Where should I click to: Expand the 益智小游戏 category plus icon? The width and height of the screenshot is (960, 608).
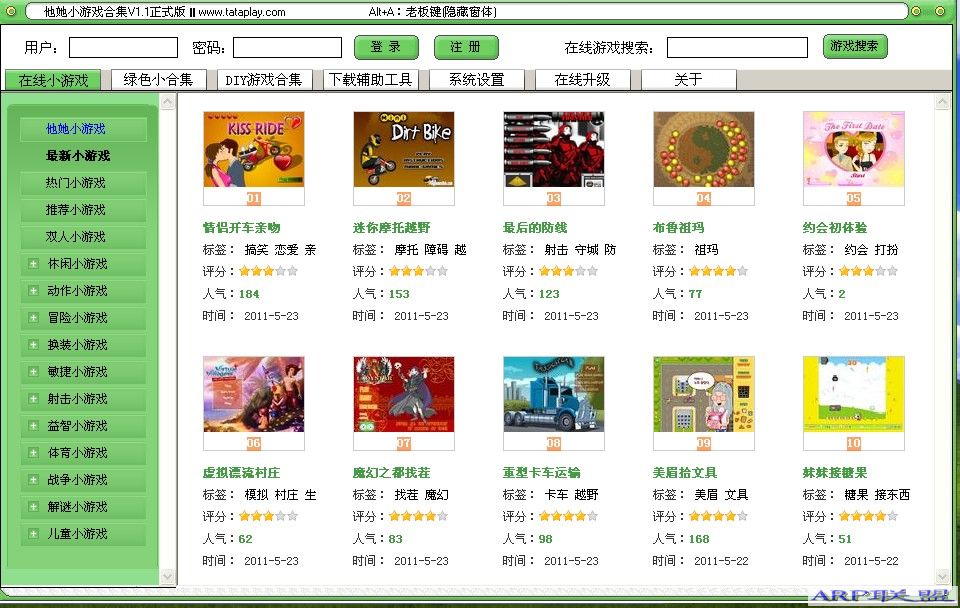tap(33, 426)
